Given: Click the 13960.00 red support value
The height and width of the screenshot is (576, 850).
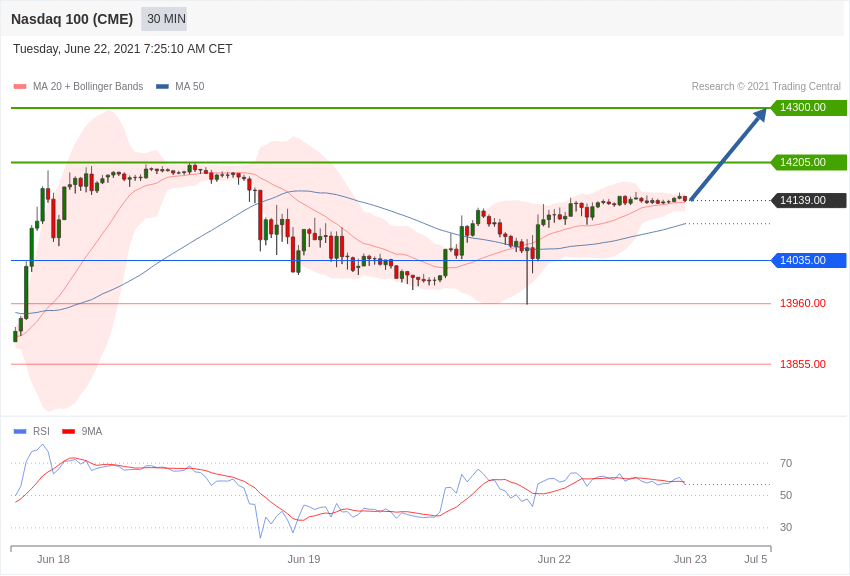Looking at the screenshot, I should (x=803, y=303).
